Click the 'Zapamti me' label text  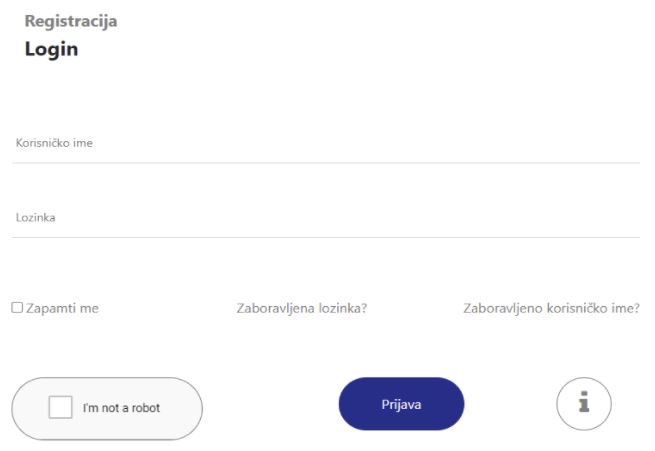(x=62, y=308)
